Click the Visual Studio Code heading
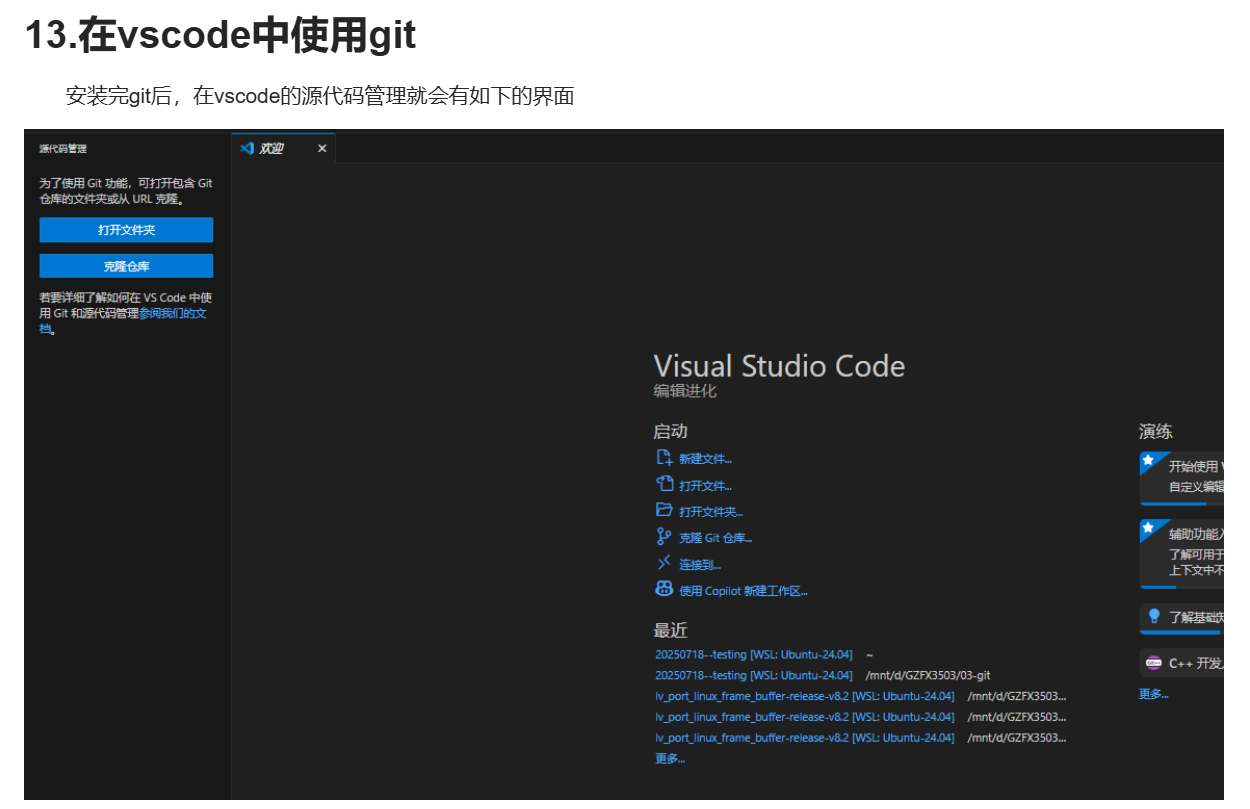The height and width of the screenshot is (809, 1250). point(779,365)
